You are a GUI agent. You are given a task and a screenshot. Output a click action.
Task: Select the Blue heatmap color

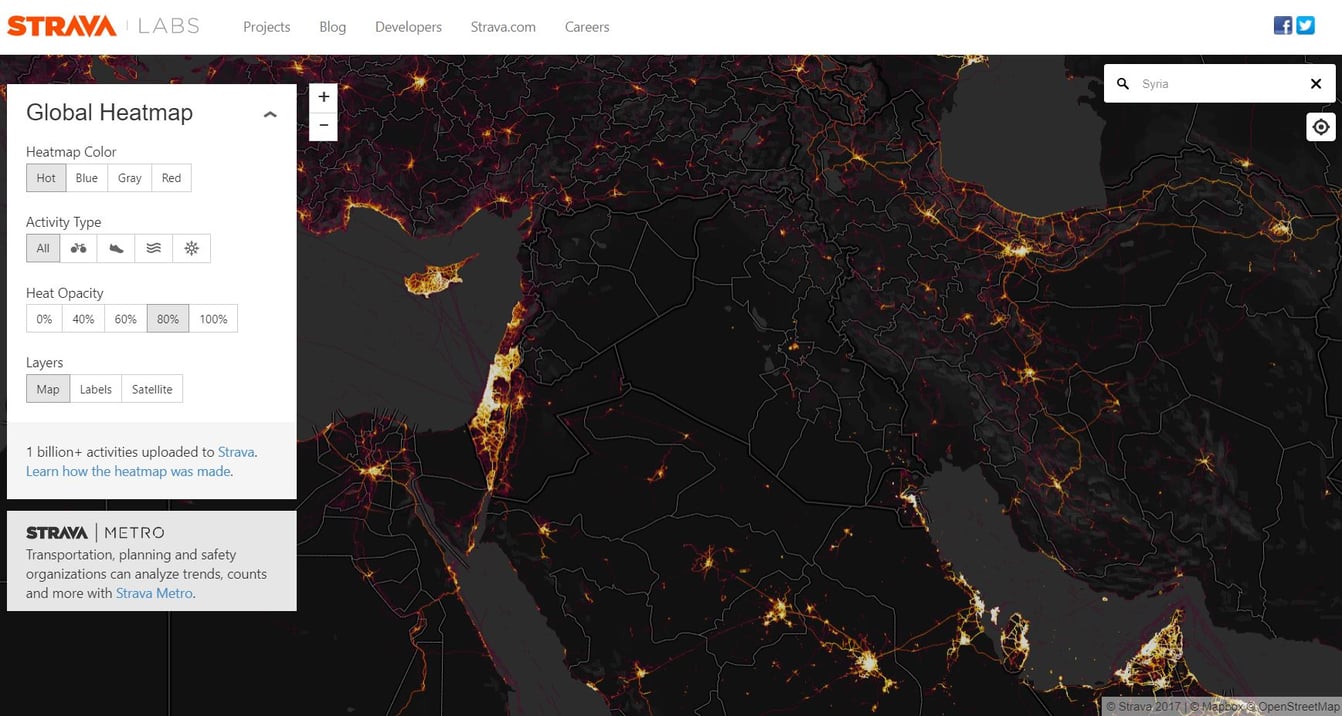coord(86,177)
